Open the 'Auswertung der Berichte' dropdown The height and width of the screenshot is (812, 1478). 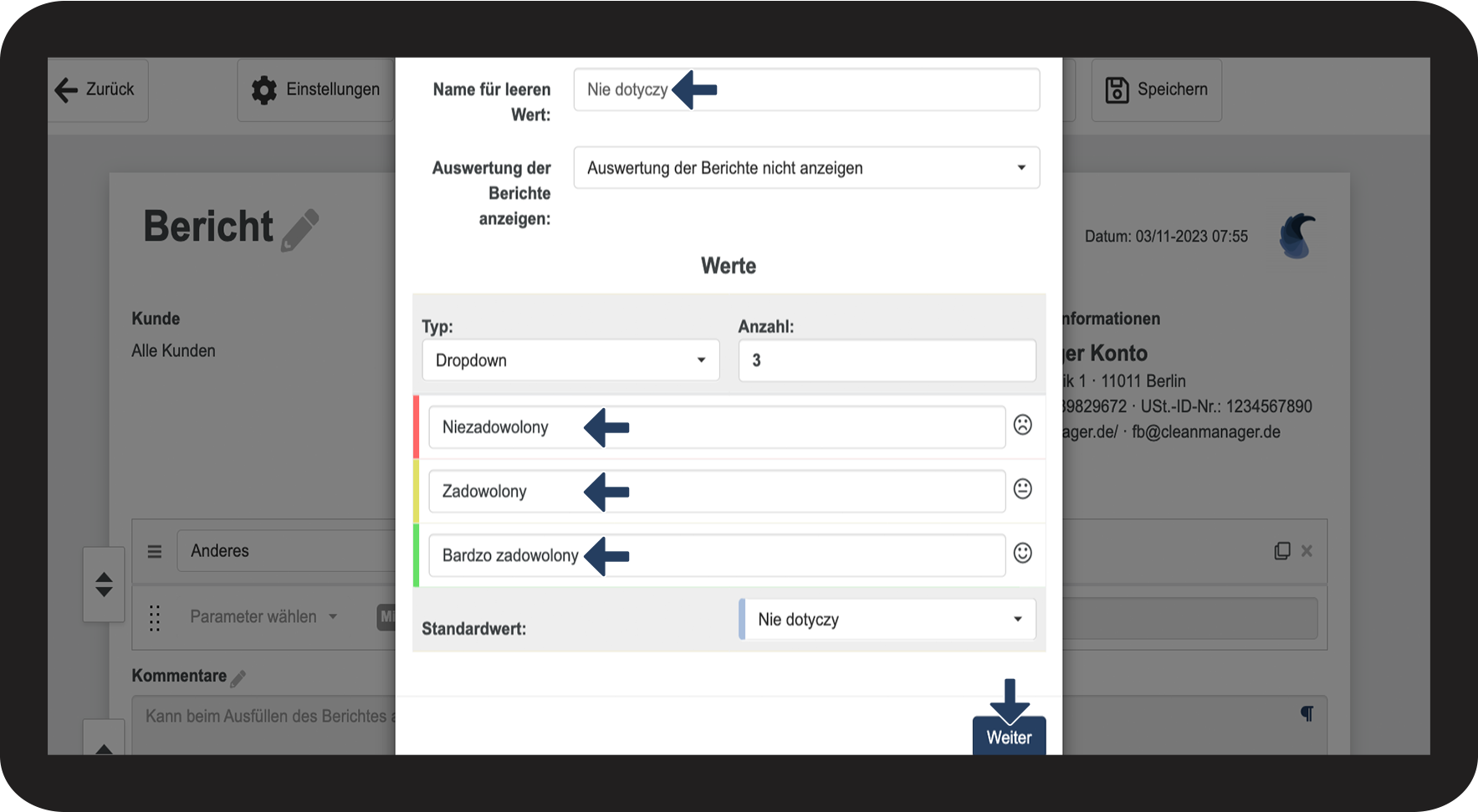[x=806, y=168]
